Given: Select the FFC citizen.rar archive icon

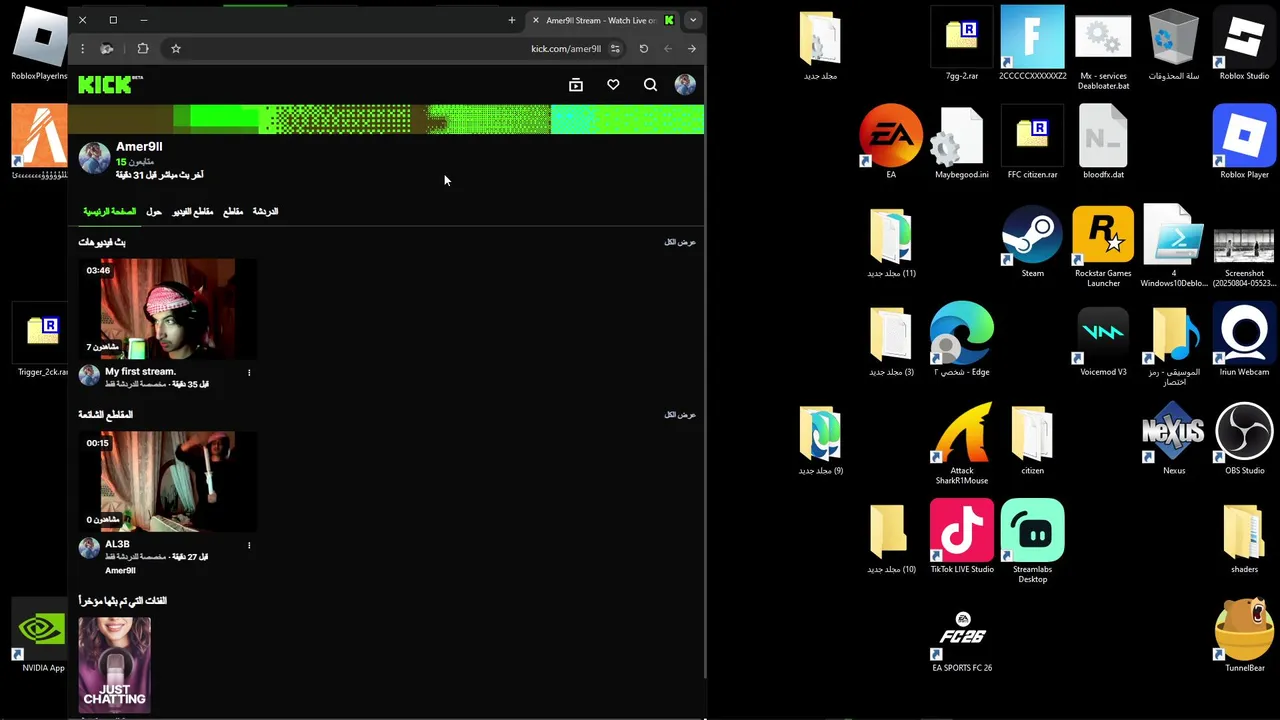Looking at the screenshot, I should point(1032,142).
